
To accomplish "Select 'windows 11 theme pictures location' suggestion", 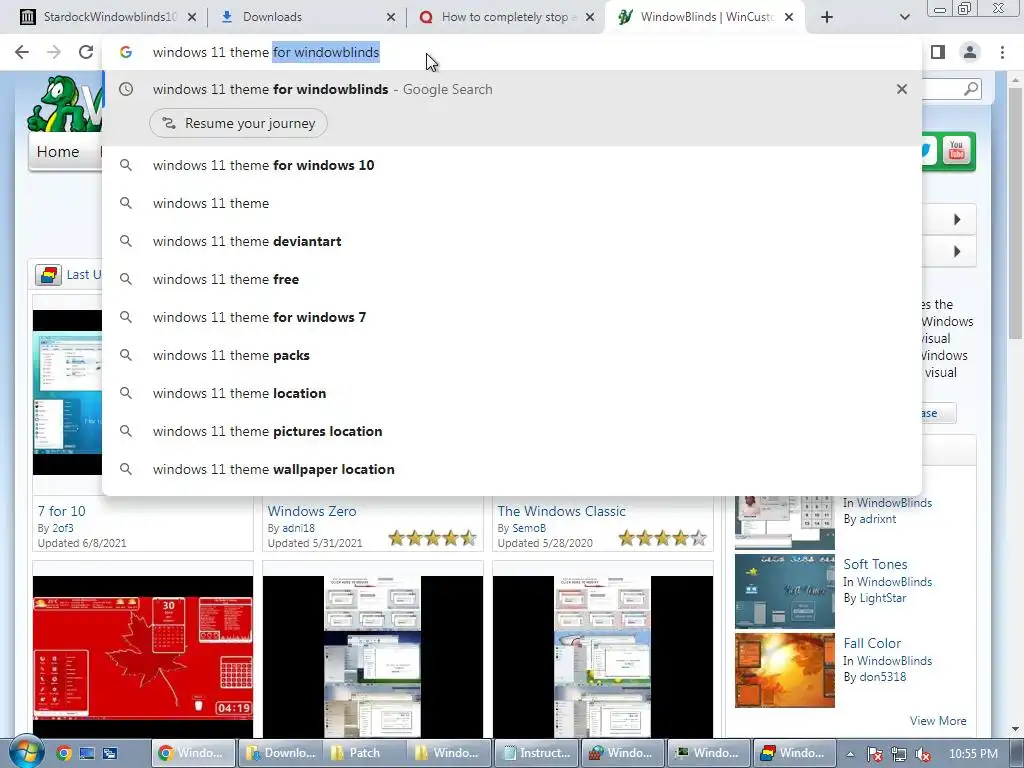I will coord(512,431).
